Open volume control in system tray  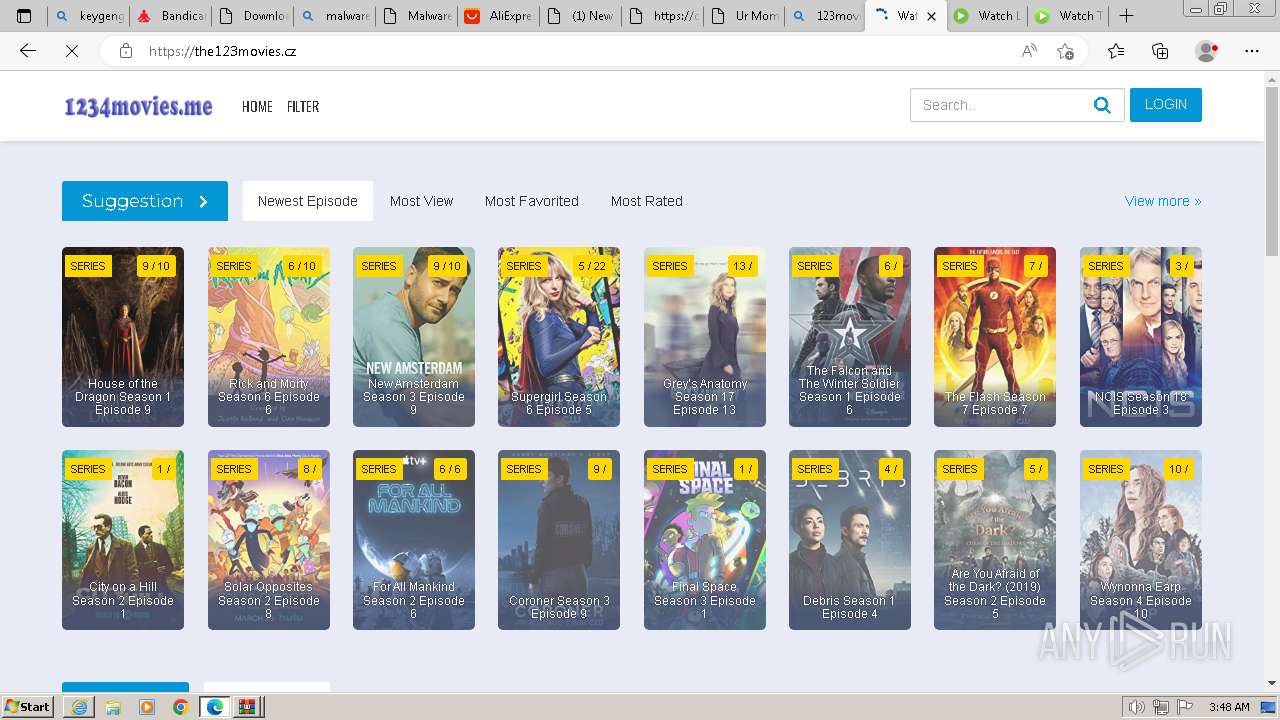(1137, 707)
